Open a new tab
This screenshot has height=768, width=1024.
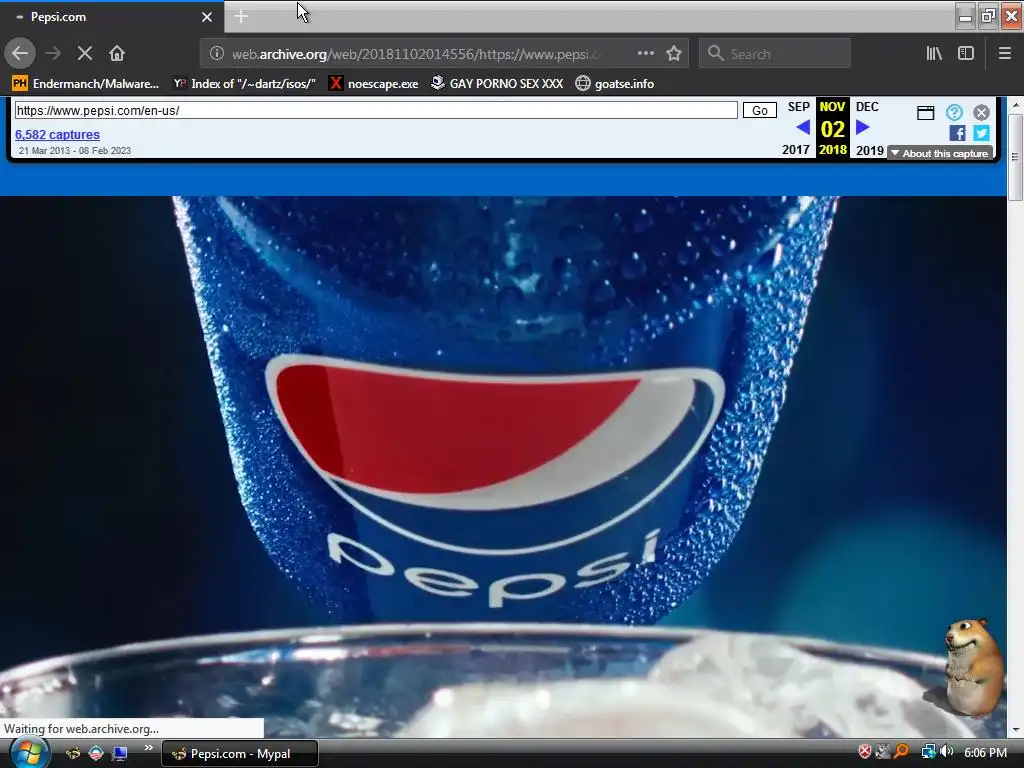(x=241, y=16)
